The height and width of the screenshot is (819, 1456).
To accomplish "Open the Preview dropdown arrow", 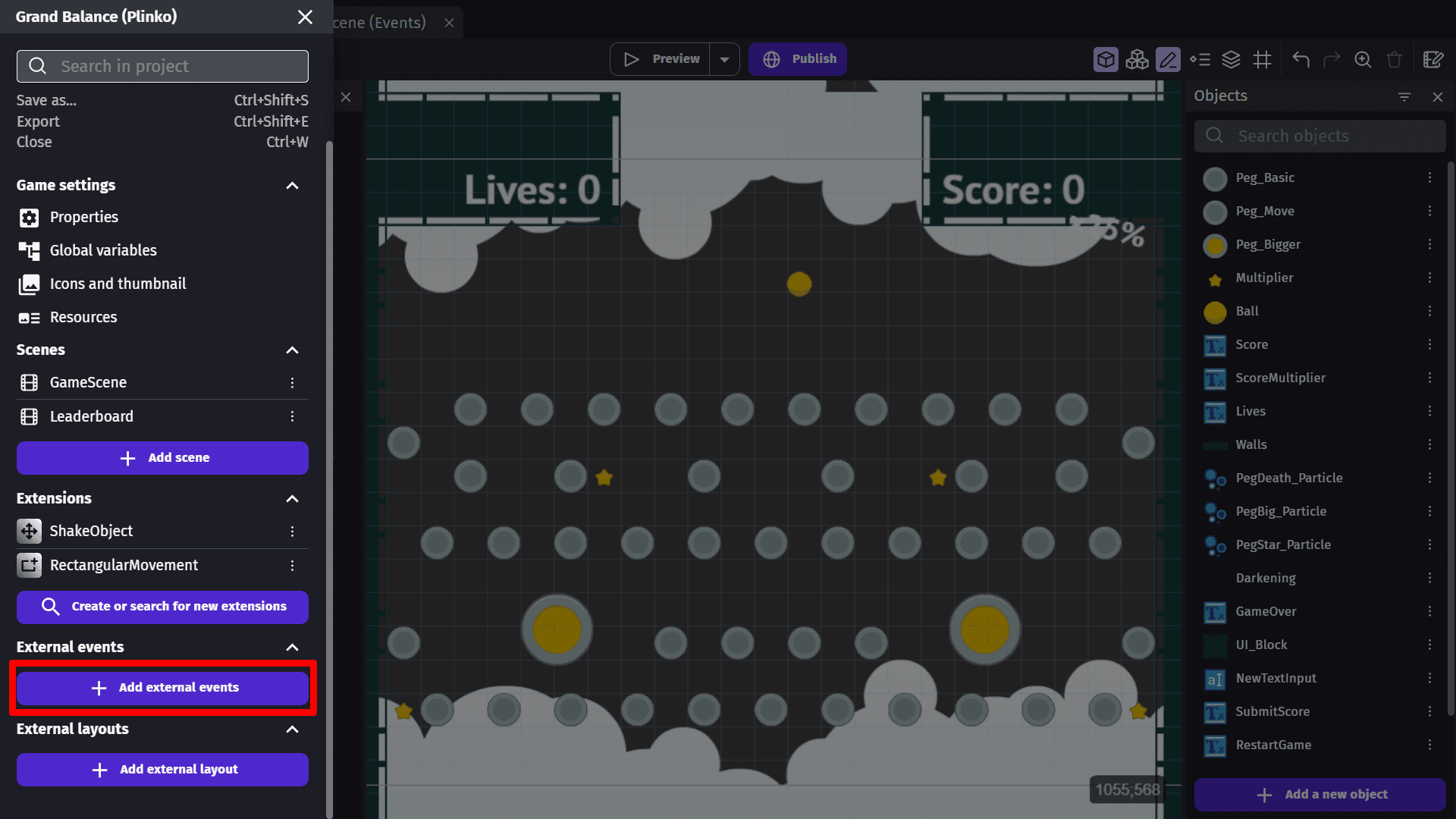I will point(724,59).
